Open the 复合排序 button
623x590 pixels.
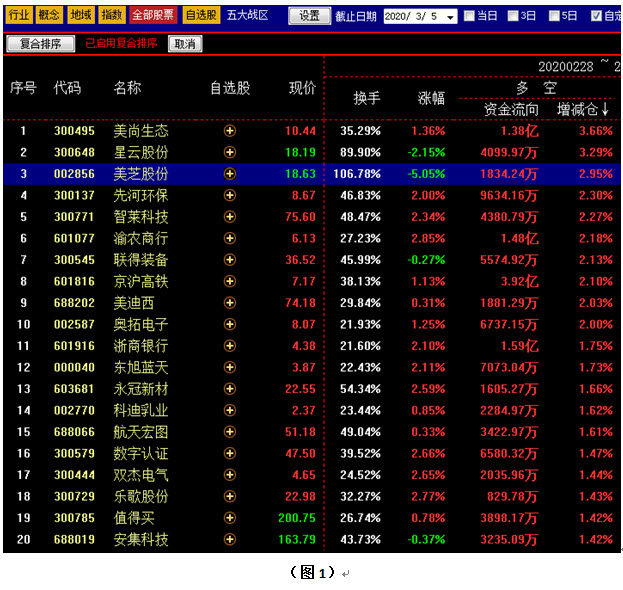tap(41, 44)
